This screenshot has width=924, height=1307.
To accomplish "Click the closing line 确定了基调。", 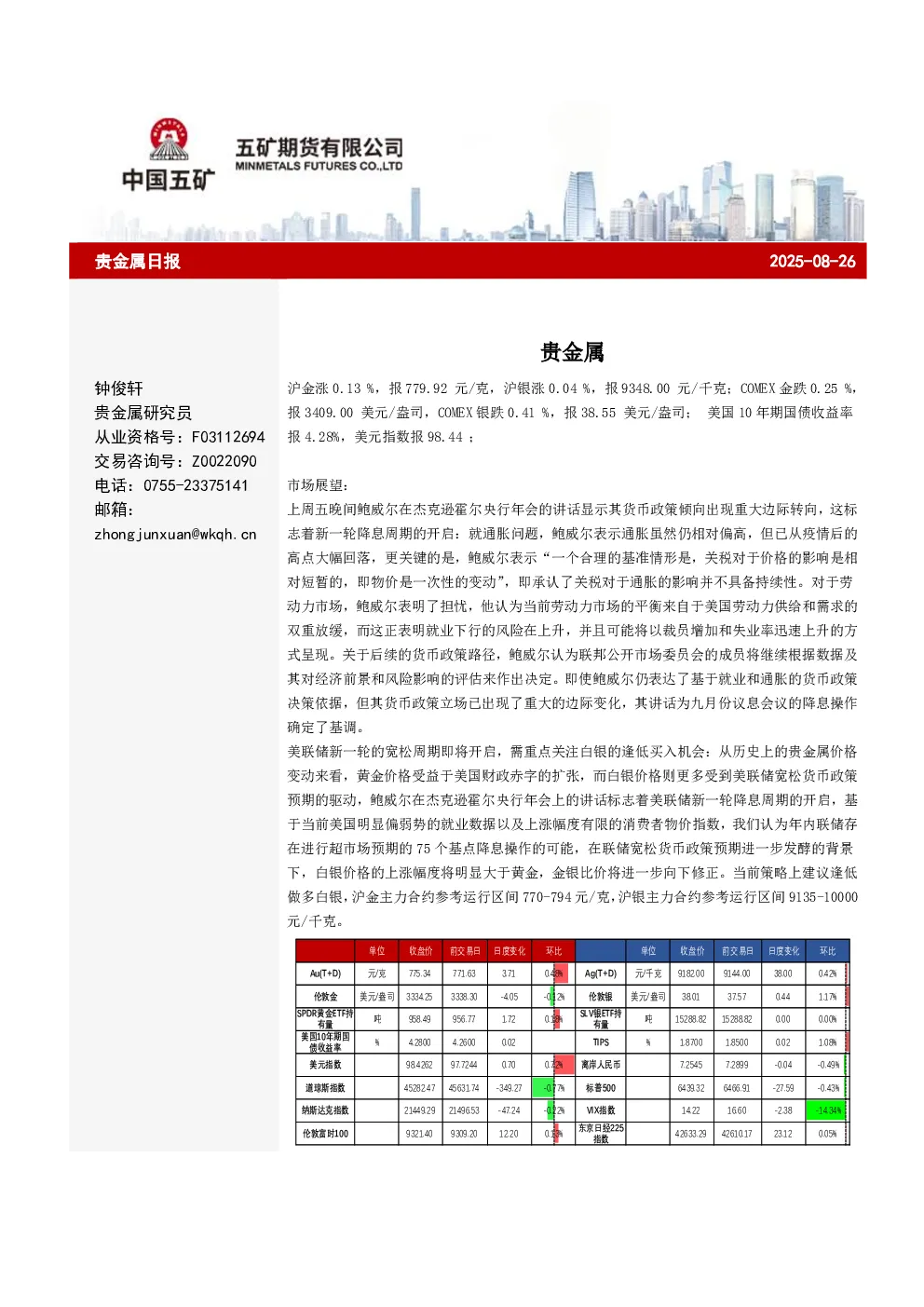I will pyautogui.click(x=328, y=728).
